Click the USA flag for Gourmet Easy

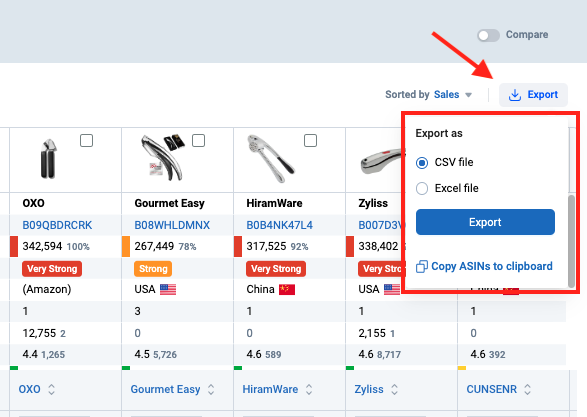point(168,289)
